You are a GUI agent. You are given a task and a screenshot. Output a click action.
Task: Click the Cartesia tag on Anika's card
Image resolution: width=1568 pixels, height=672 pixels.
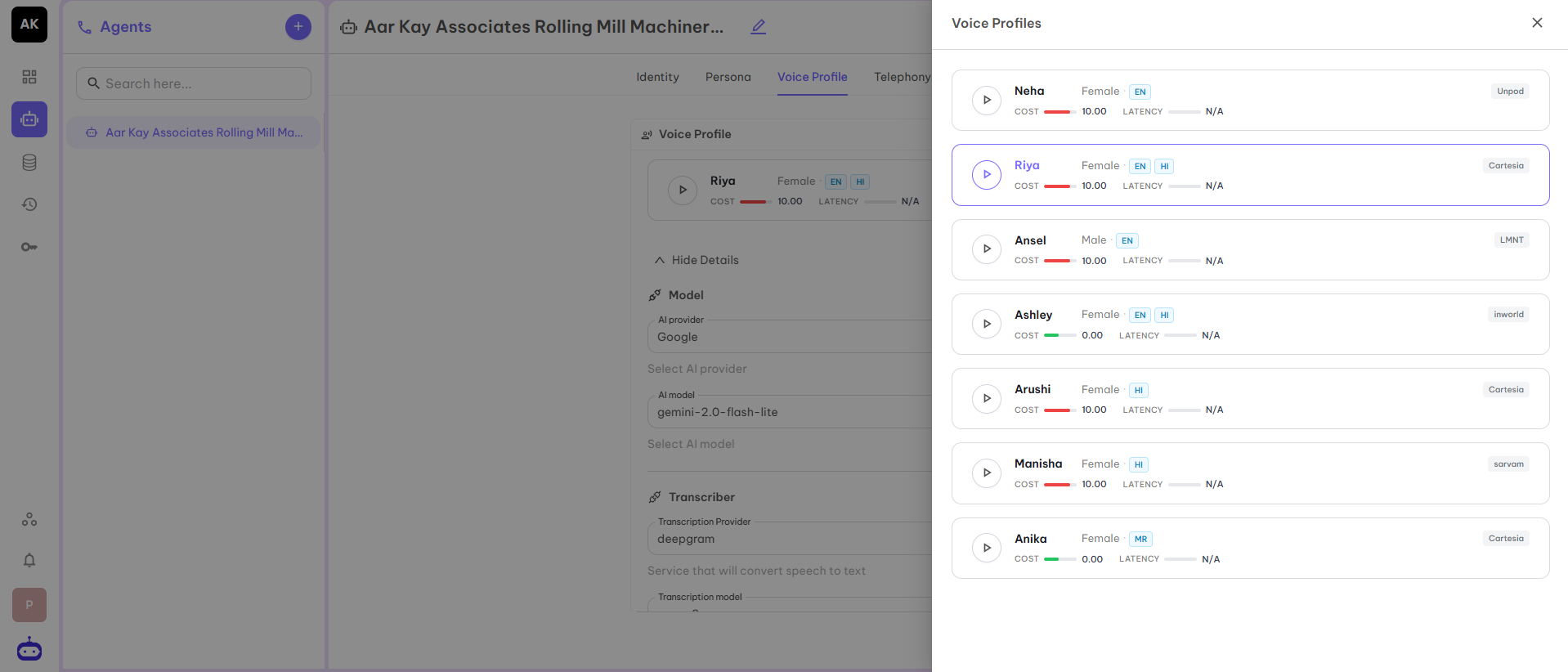pos(1506,538)
